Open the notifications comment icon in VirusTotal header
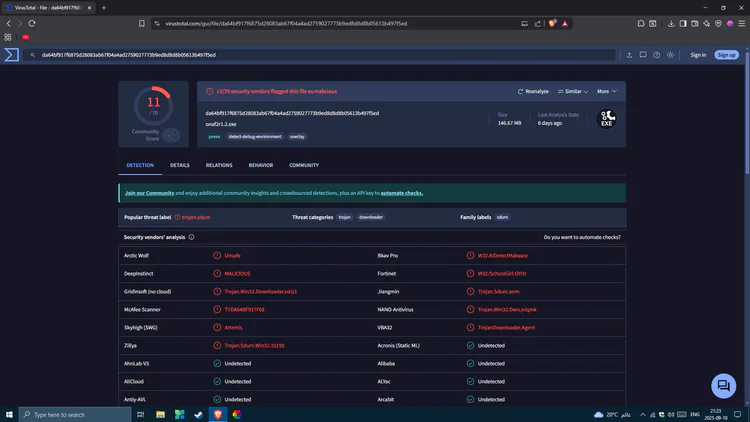 643,55
